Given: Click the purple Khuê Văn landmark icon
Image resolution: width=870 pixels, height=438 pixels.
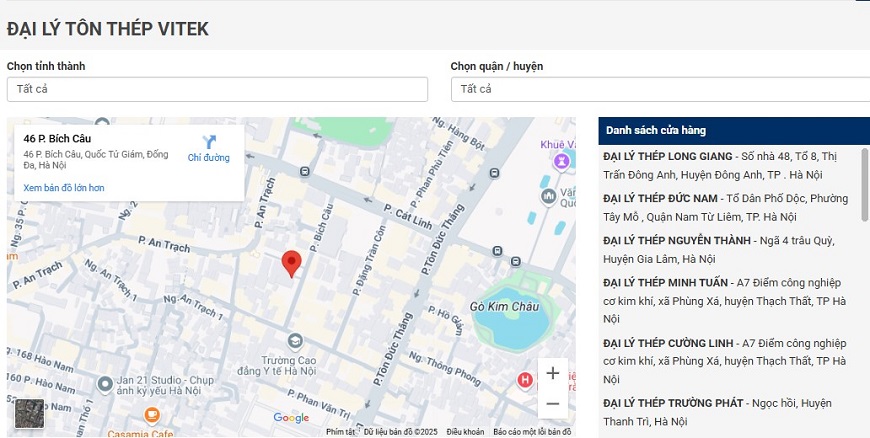Looking at the screenshot, I should (x=562, y=162).
